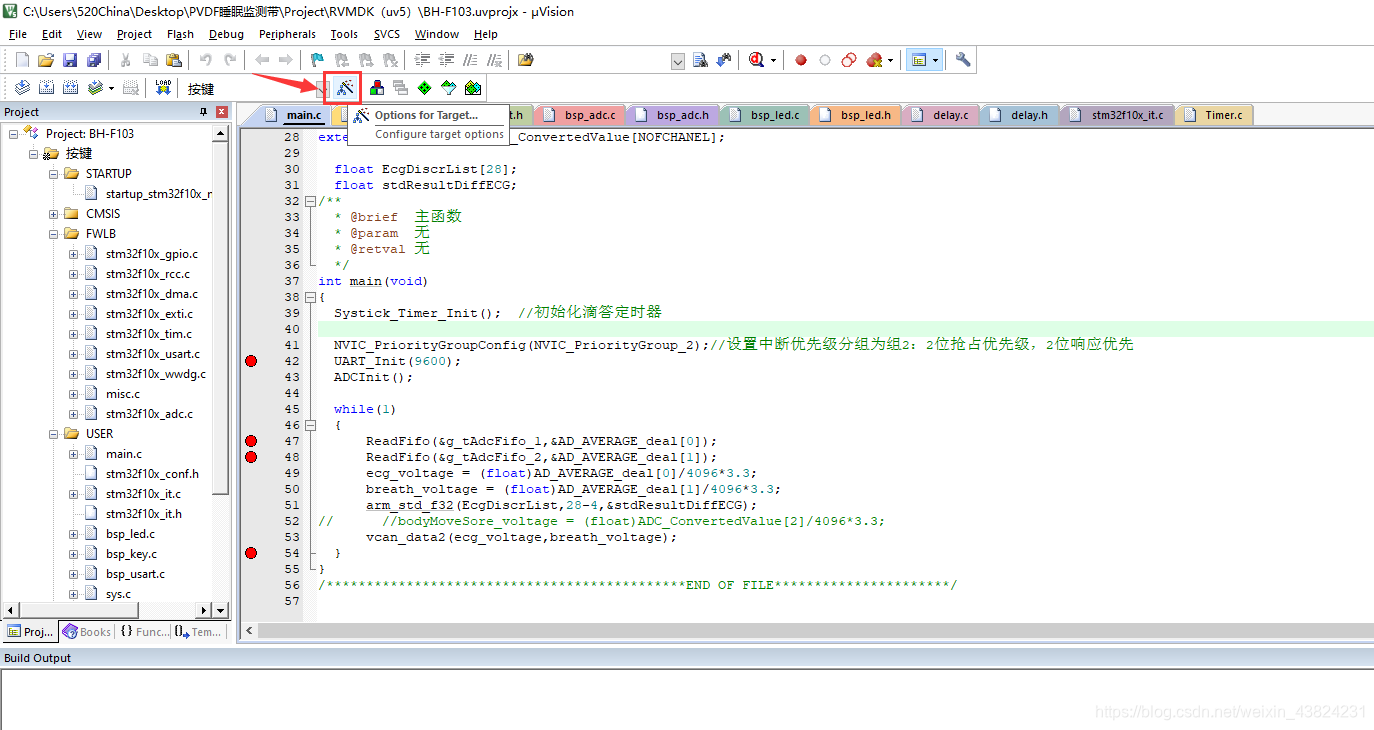Pin the Project panel with pushpin icon

pos(203,112)
